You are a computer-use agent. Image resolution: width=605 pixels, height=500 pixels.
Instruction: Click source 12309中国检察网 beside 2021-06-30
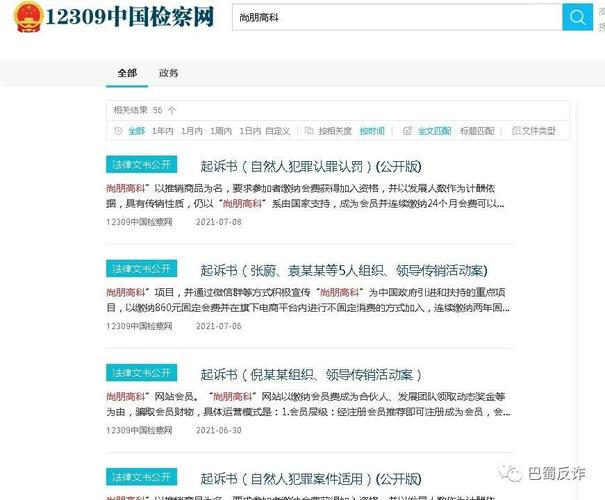tap(139, 431)
